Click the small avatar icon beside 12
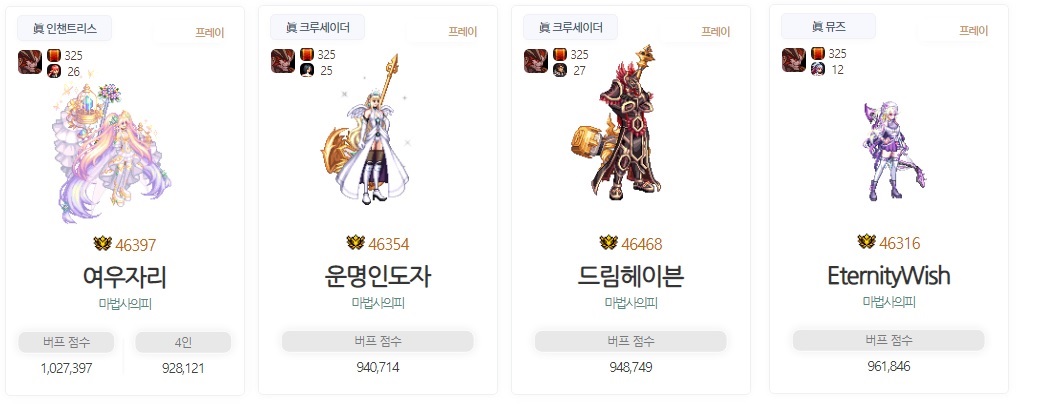1037x419 pixels. 817,69
